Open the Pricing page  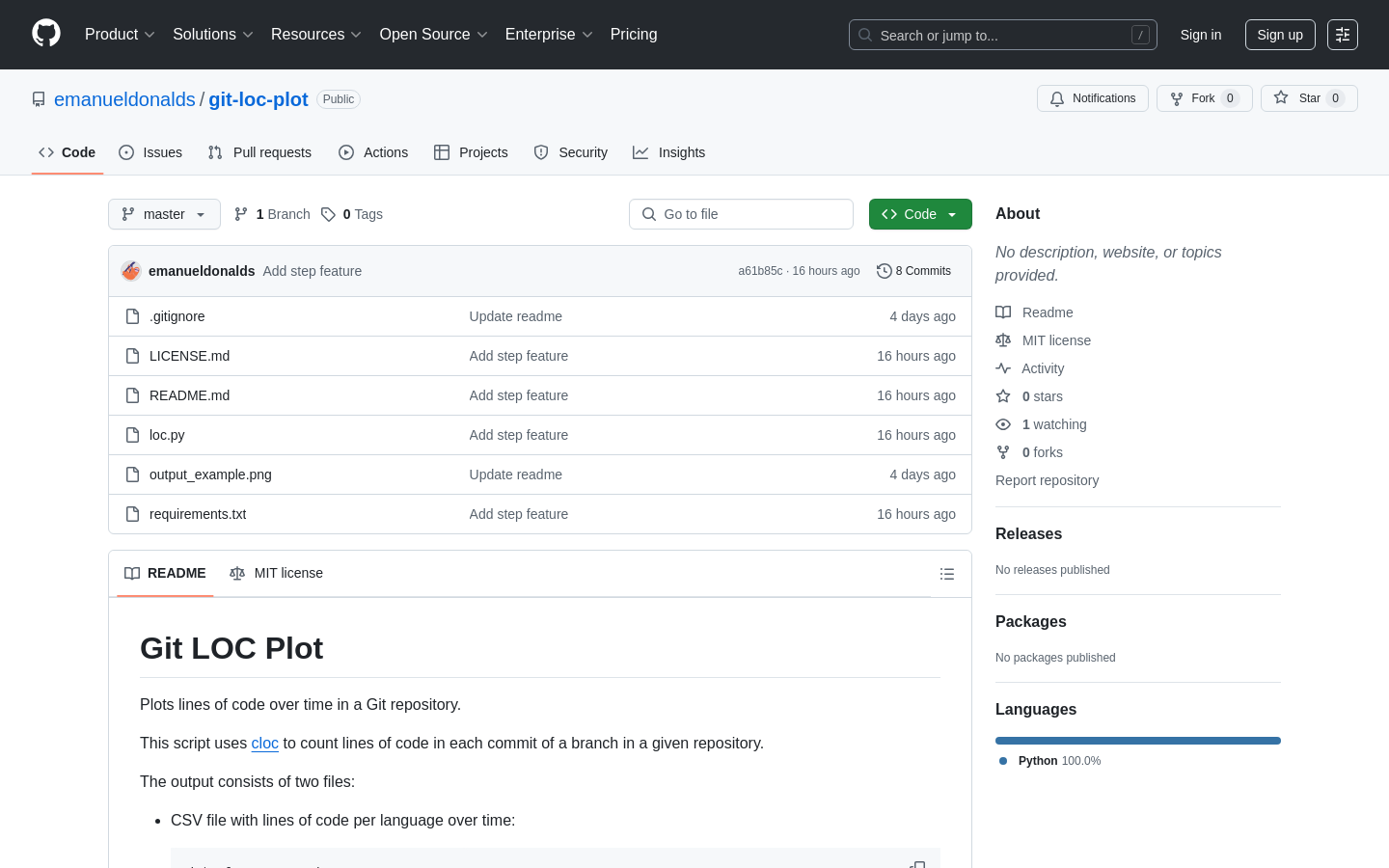click(634, 35)
